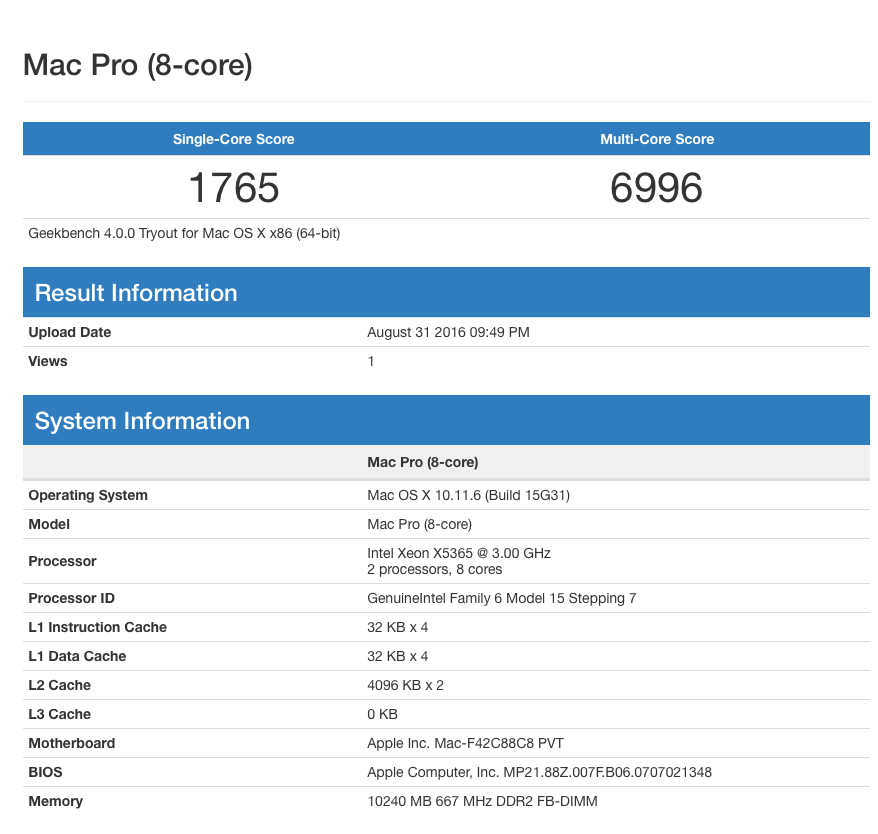The image size is (878, 834).
Task: Click the Geekbench 4.0.0 Tryout version text
Action: (x=184, y=233)
